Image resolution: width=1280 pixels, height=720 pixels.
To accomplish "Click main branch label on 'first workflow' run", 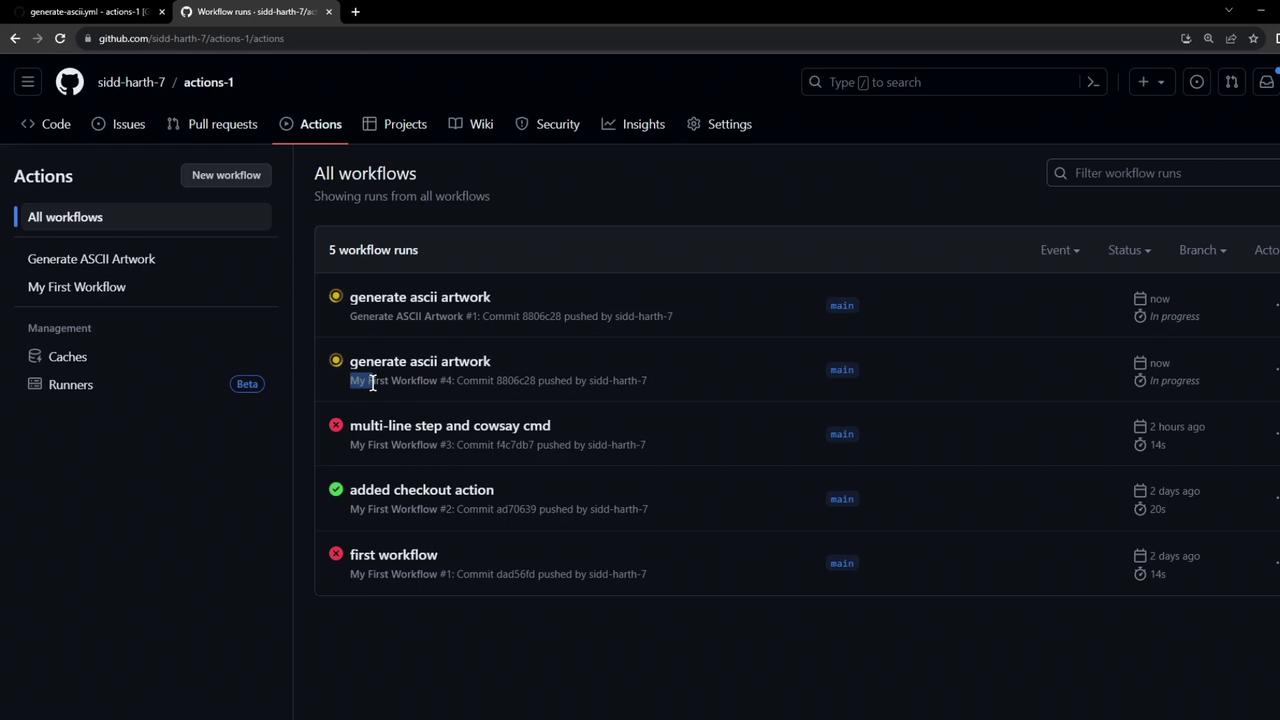I will click(841, 563).
